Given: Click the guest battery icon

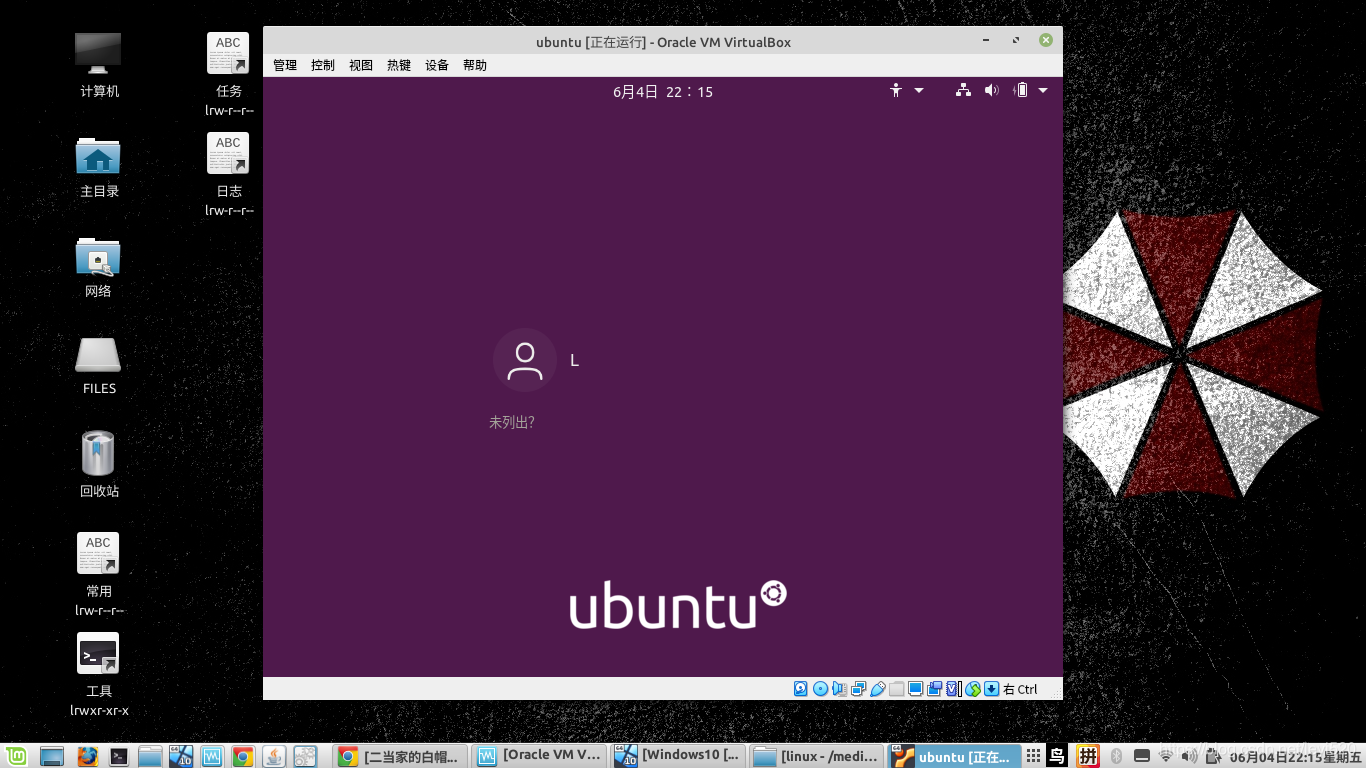Looking at the screenshot, I should (1020, 91).
